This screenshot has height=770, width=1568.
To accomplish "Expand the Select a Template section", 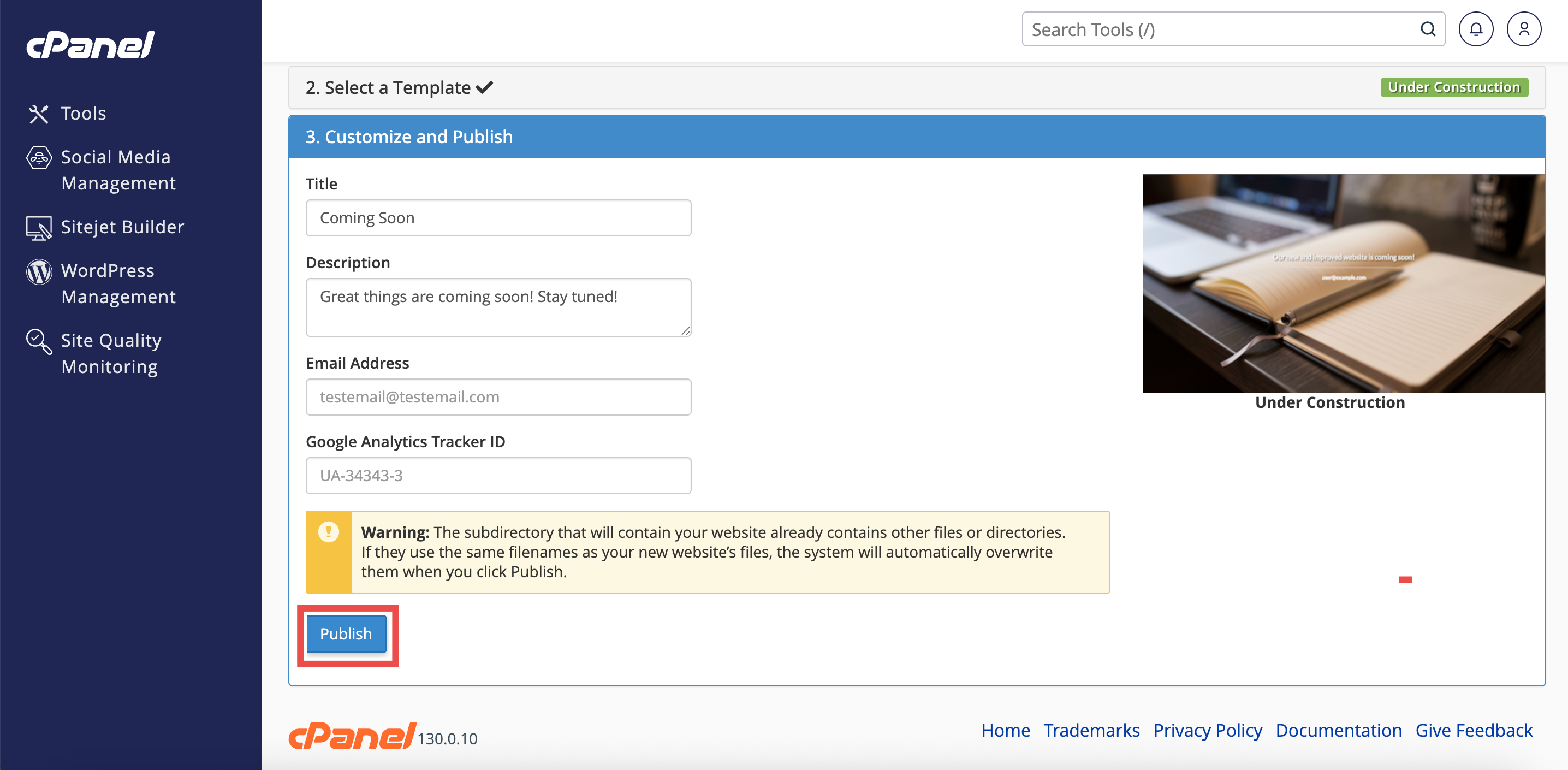I will [917, 88].
